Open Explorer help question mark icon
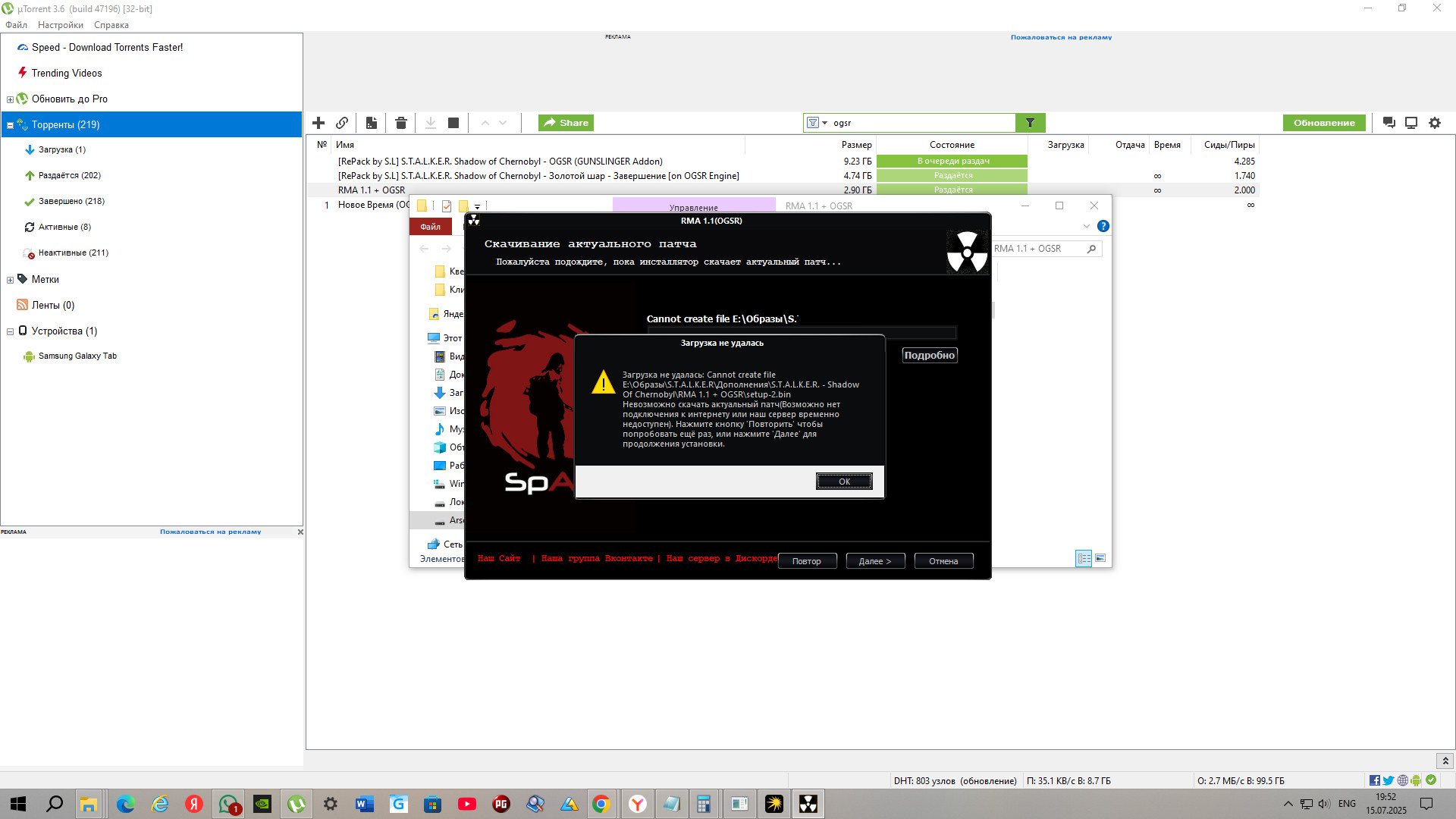 [1103, 226]
